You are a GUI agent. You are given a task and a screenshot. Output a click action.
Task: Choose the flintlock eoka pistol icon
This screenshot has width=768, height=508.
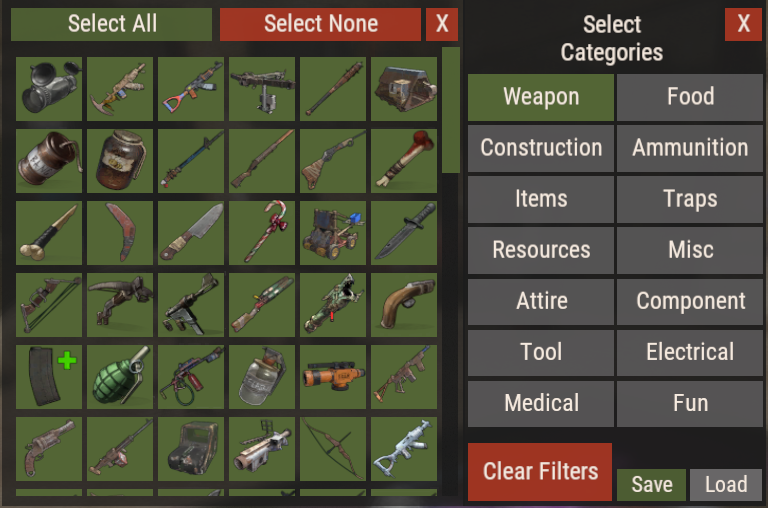(x=404, y=305)
